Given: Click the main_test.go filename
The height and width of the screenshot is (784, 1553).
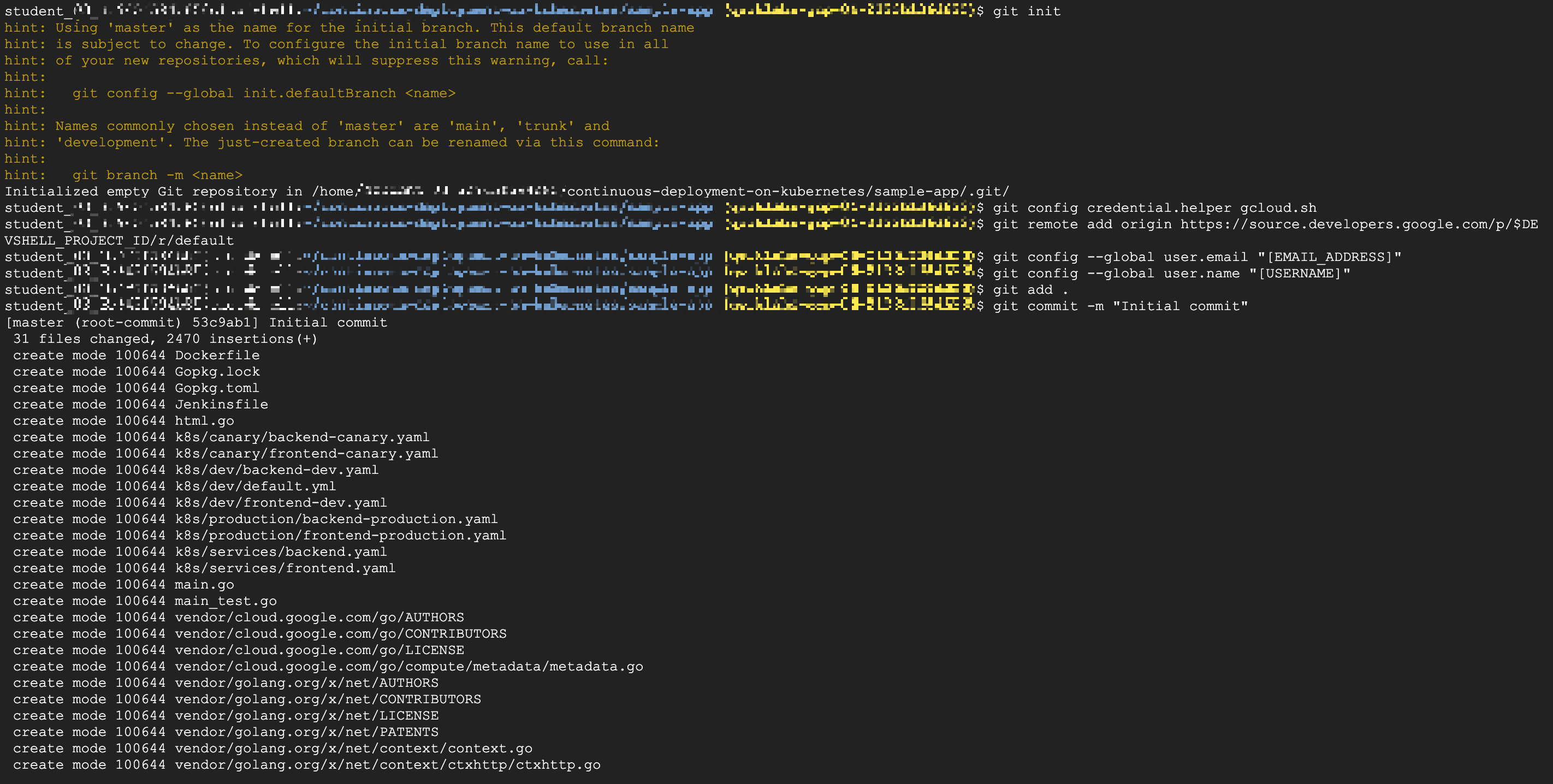Looking at the screenshot, I should [226, 602].
